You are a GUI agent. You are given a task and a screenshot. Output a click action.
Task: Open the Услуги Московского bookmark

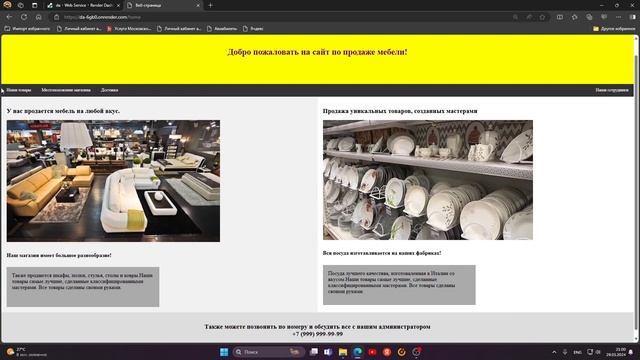tap(129, 29)
